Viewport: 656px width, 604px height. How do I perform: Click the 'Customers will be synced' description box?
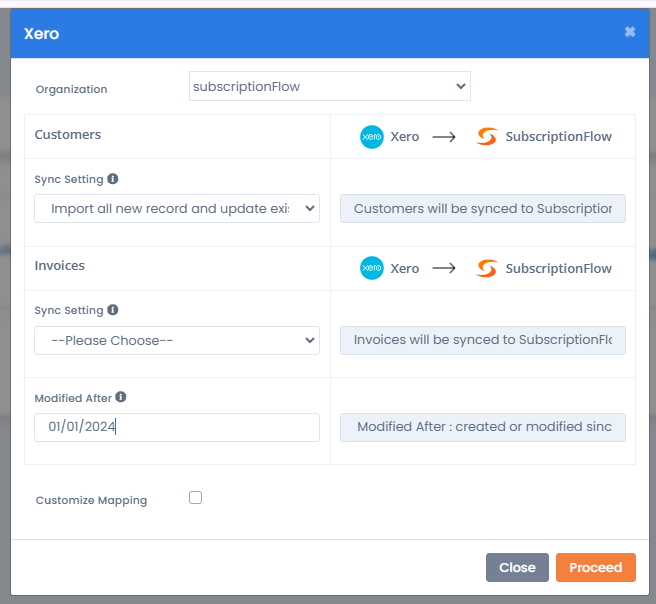(x=483, y=208)
